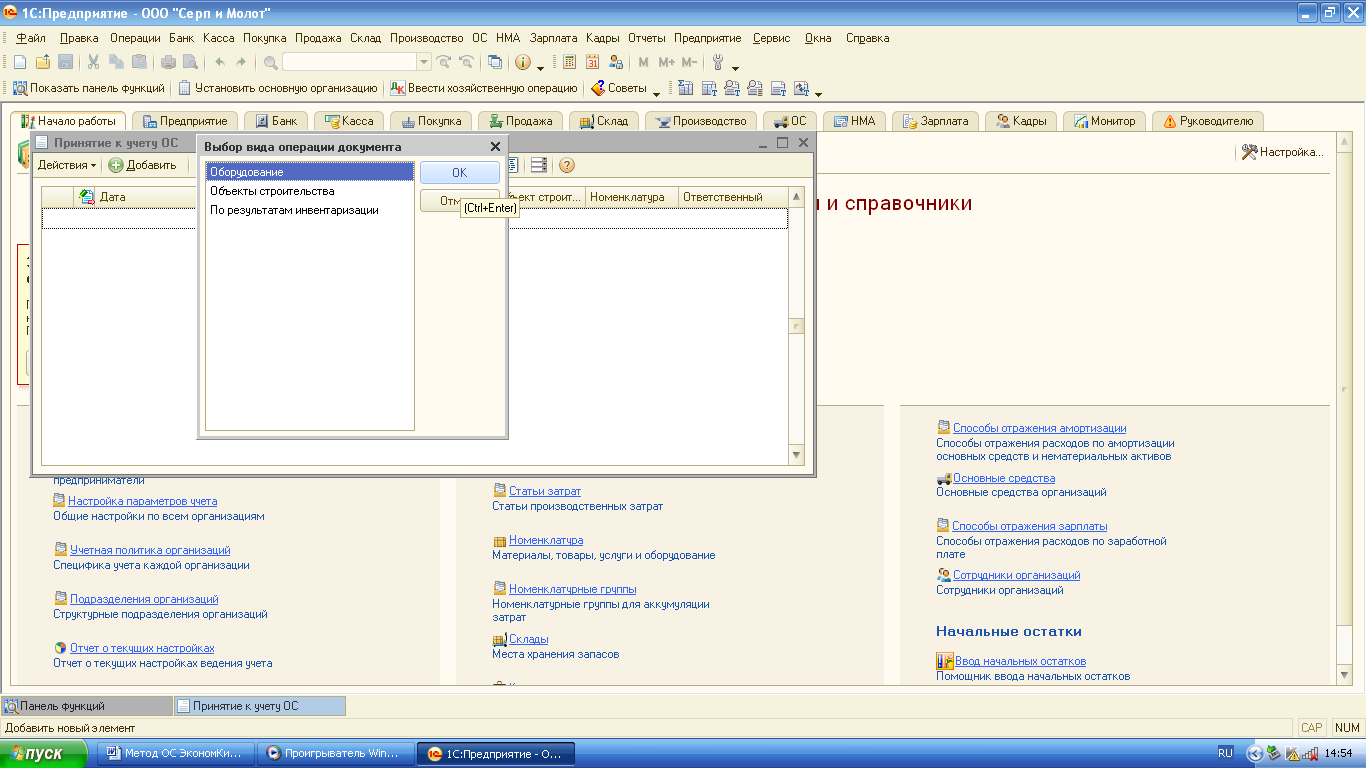Switch to the Производство tab
Viewport: 1366px width, 768px height.
(701, 121)
